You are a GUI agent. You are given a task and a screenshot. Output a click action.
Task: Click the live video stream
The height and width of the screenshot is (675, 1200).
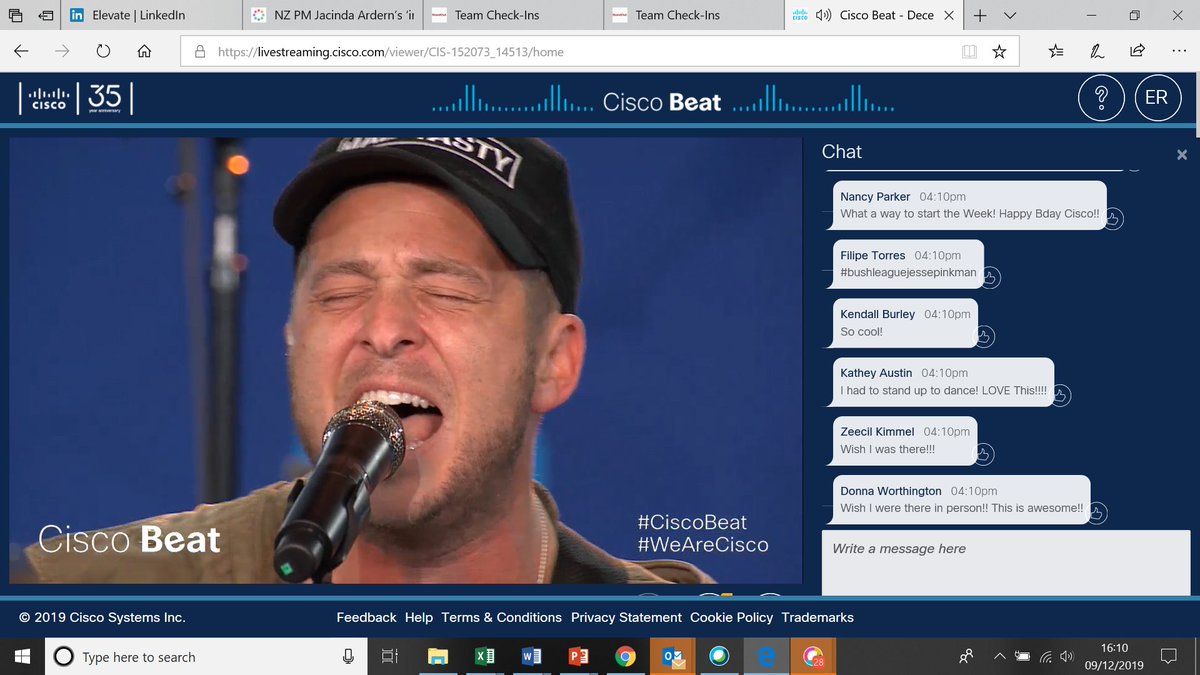click(406, 361)
